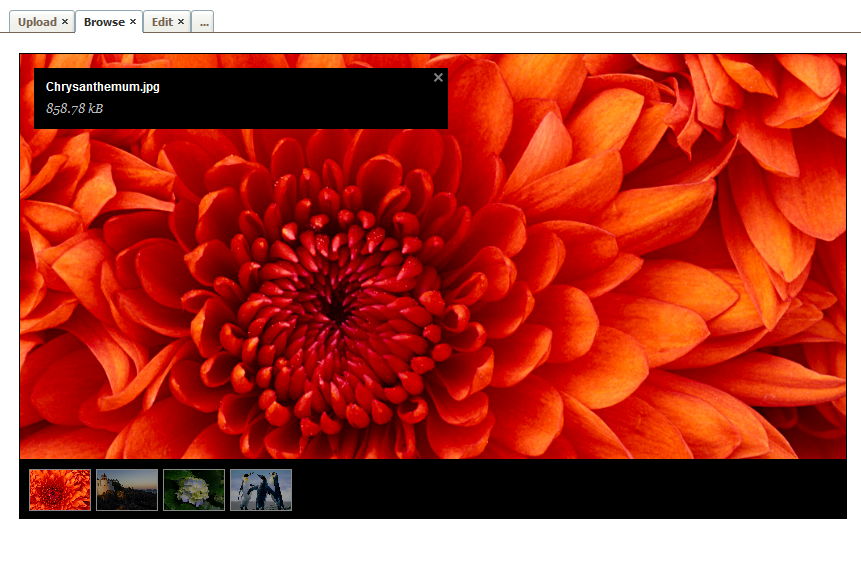This screenshot has height=562, width=861.
Task: Switch to the Upload tab
Action: pyautogui.click(x=37, y=22)
